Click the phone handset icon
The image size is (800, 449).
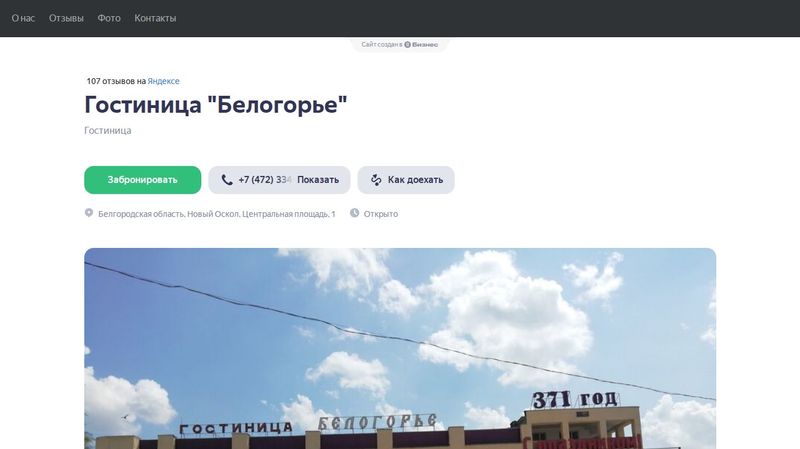point(227,180)
